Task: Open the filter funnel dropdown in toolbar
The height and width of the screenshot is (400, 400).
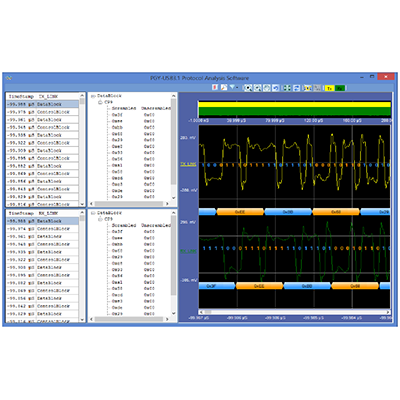Action: point(233,88)
